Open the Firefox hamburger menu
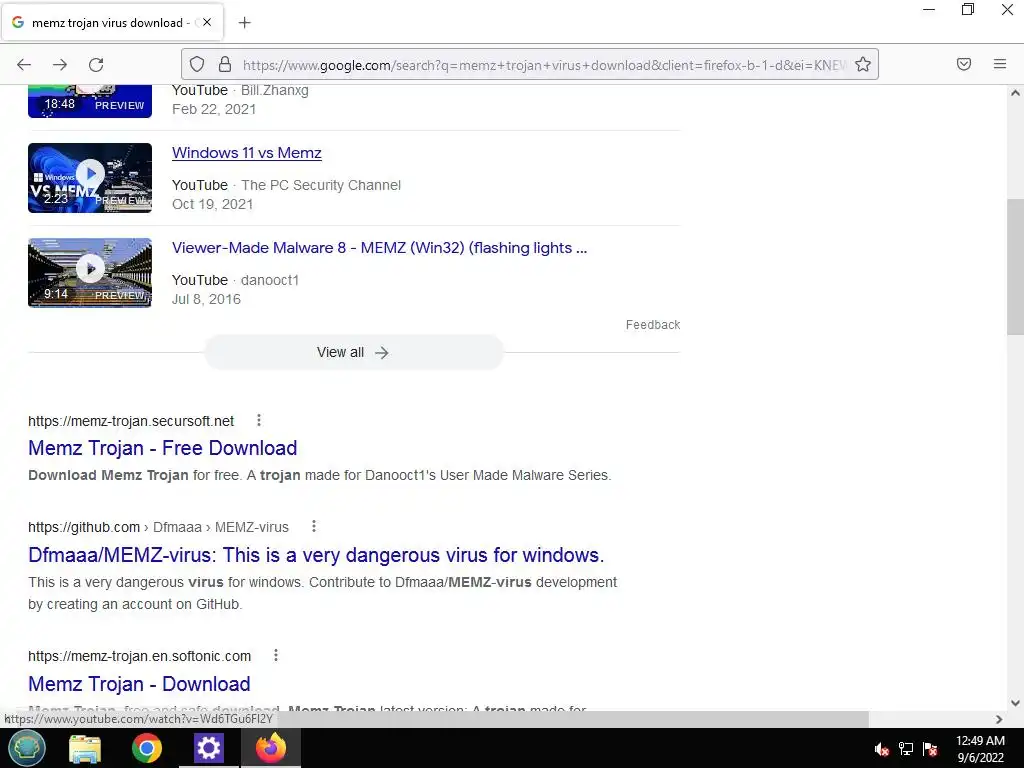The image size is (1024, 768). click(1000, 64)
